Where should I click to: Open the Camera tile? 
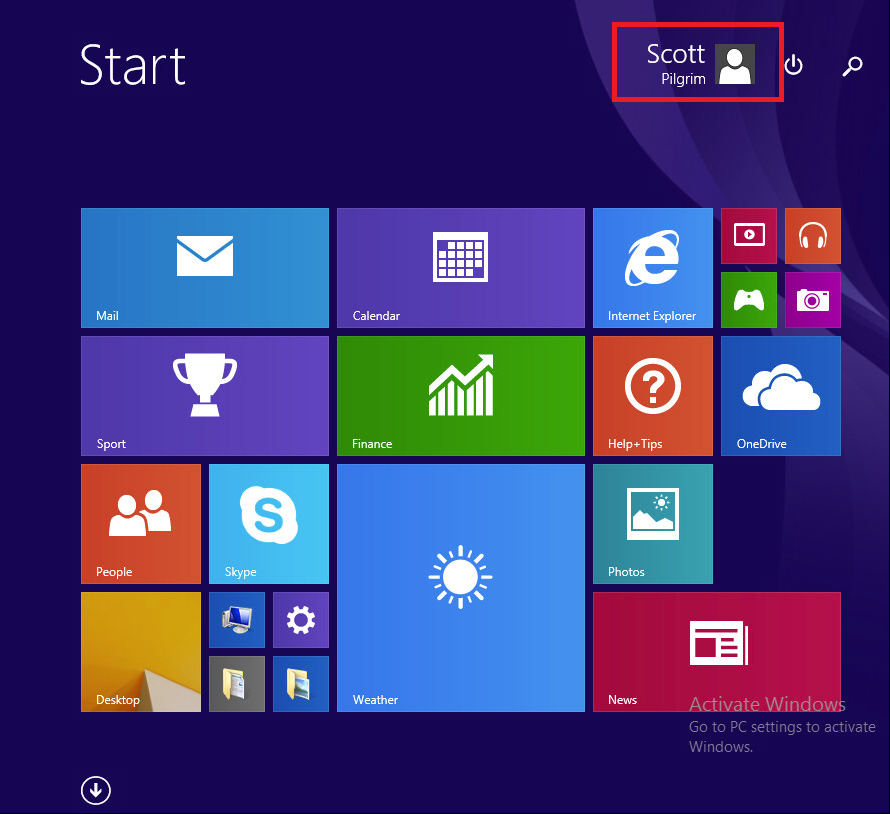[x=812, y=300]
